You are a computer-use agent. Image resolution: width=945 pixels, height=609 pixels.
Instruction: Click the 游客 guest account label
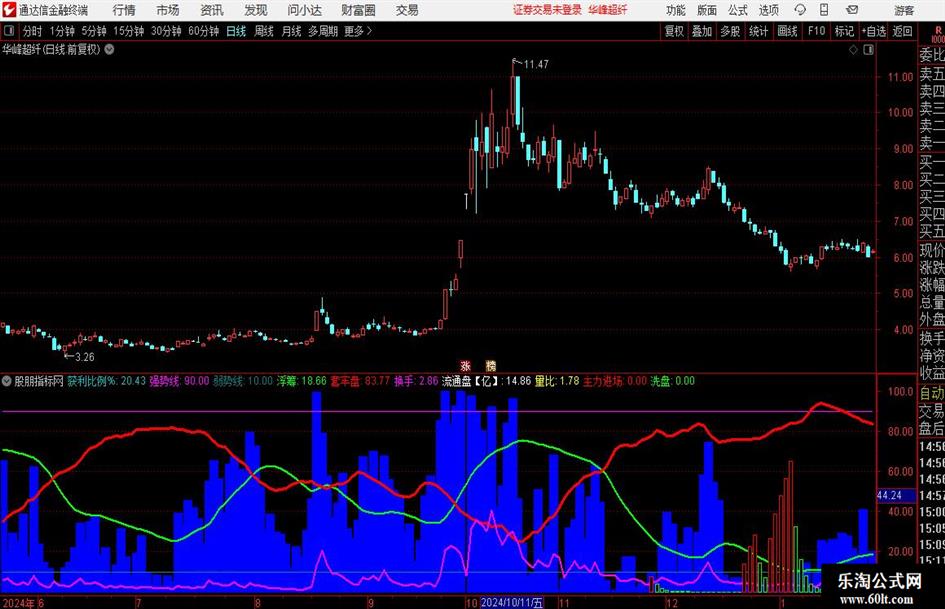(904, 10)
